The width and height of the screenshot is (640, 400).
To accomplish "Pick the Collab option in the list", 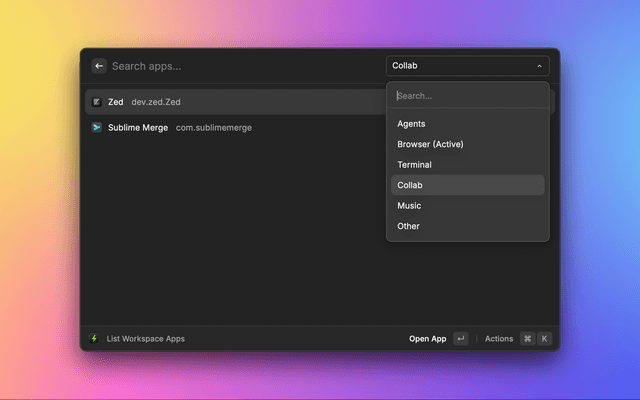I will [x=467, y=185].
